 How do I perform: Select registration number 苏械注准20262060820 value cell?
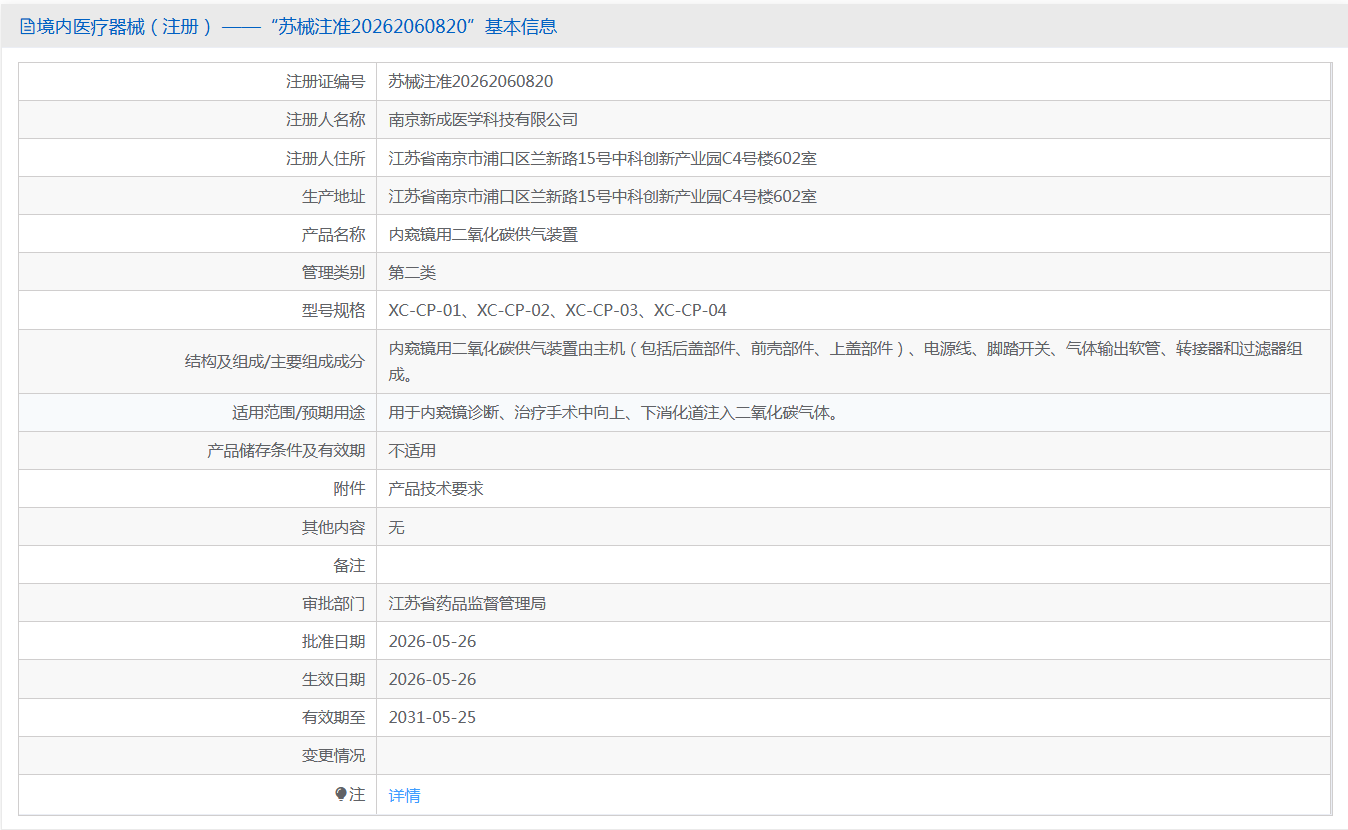pyautogui.click(x=853, y=82)
